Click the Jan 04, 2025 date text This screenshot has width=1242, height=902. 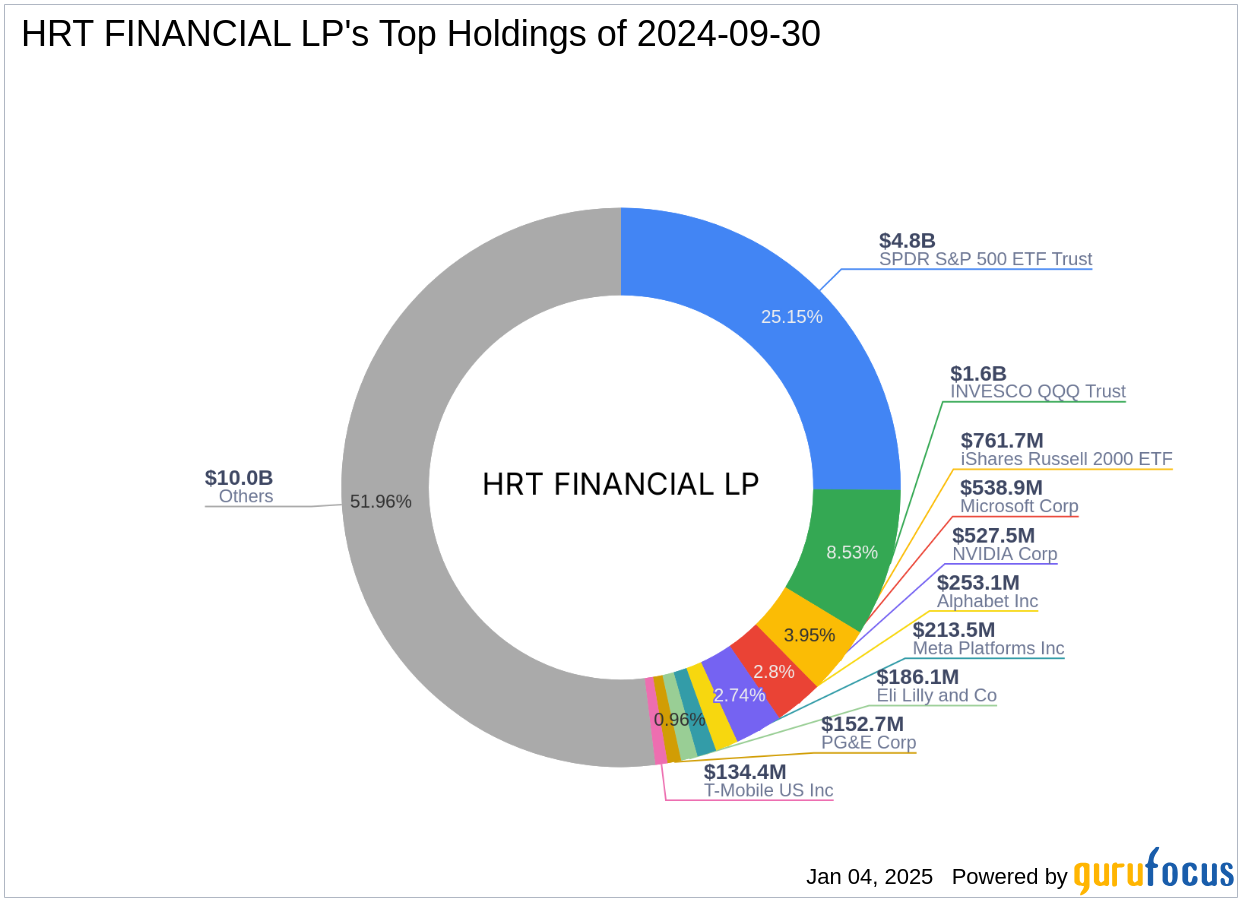(x=870, y=877)
